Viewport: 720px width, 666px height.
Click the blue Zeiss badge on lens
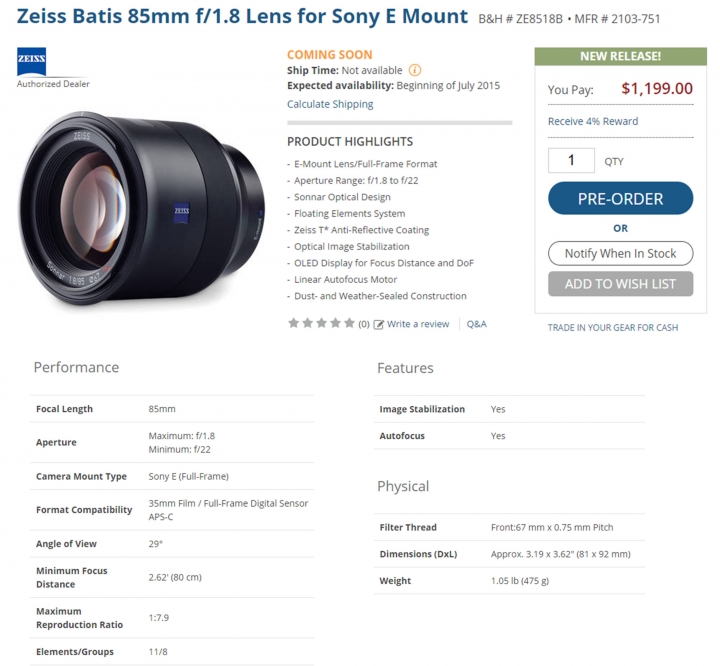pos(182,213)
